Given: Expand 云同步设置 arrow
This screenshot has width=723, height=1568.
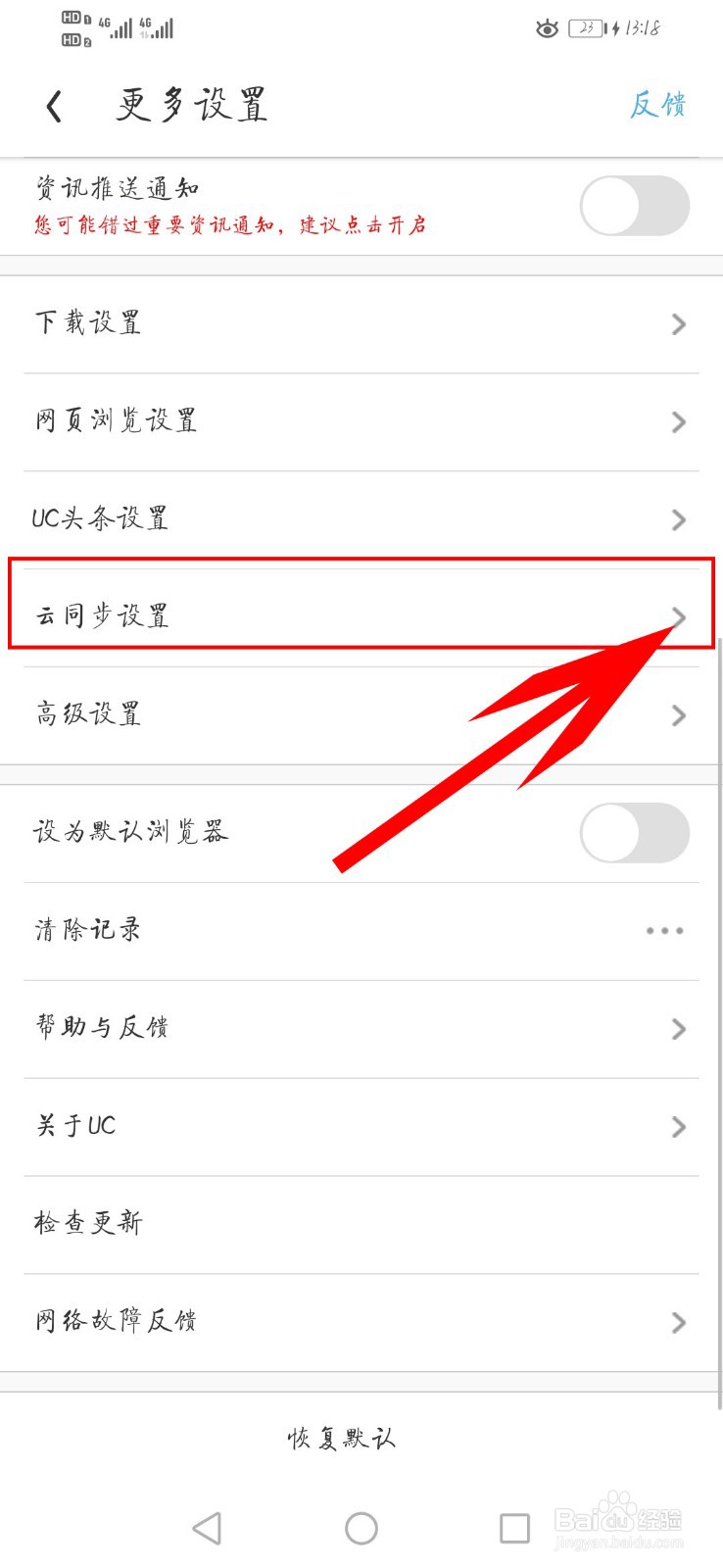Looking at the screenshot, I should click(678, 616).
